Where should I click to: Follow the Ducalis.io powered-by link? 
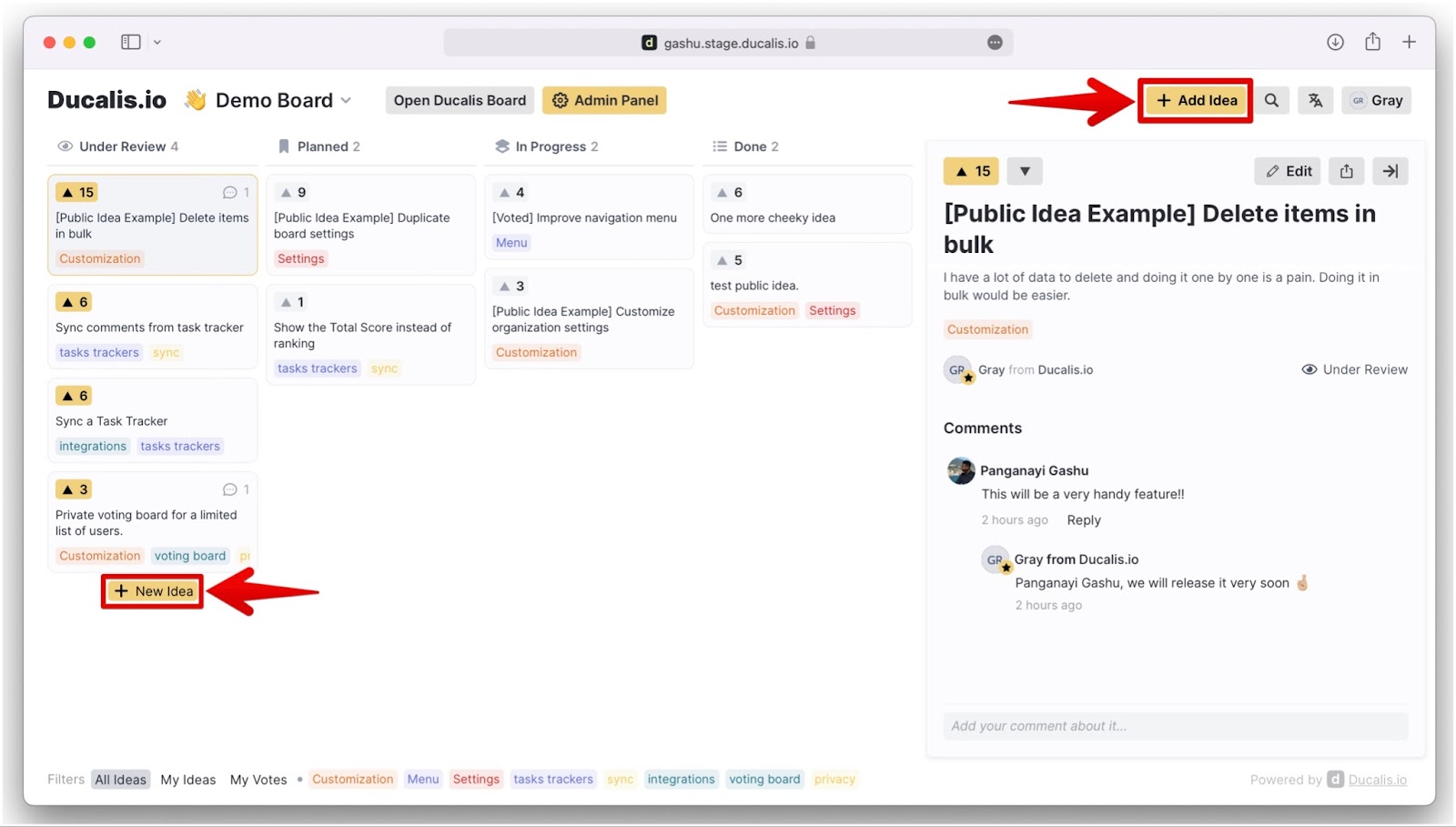1378,780
